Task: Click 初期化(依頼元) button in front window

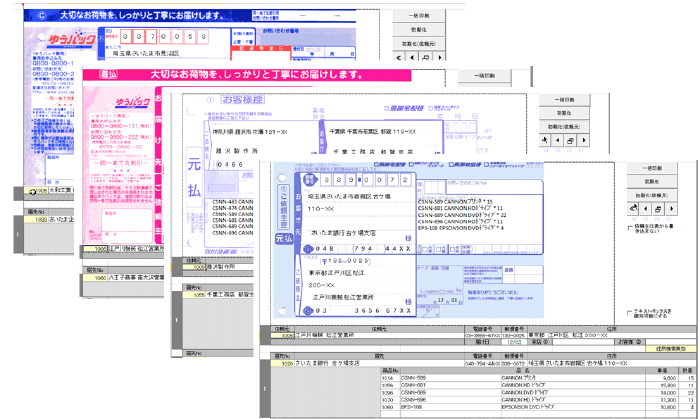Action: pyautogui.click(x=652, y=195)
